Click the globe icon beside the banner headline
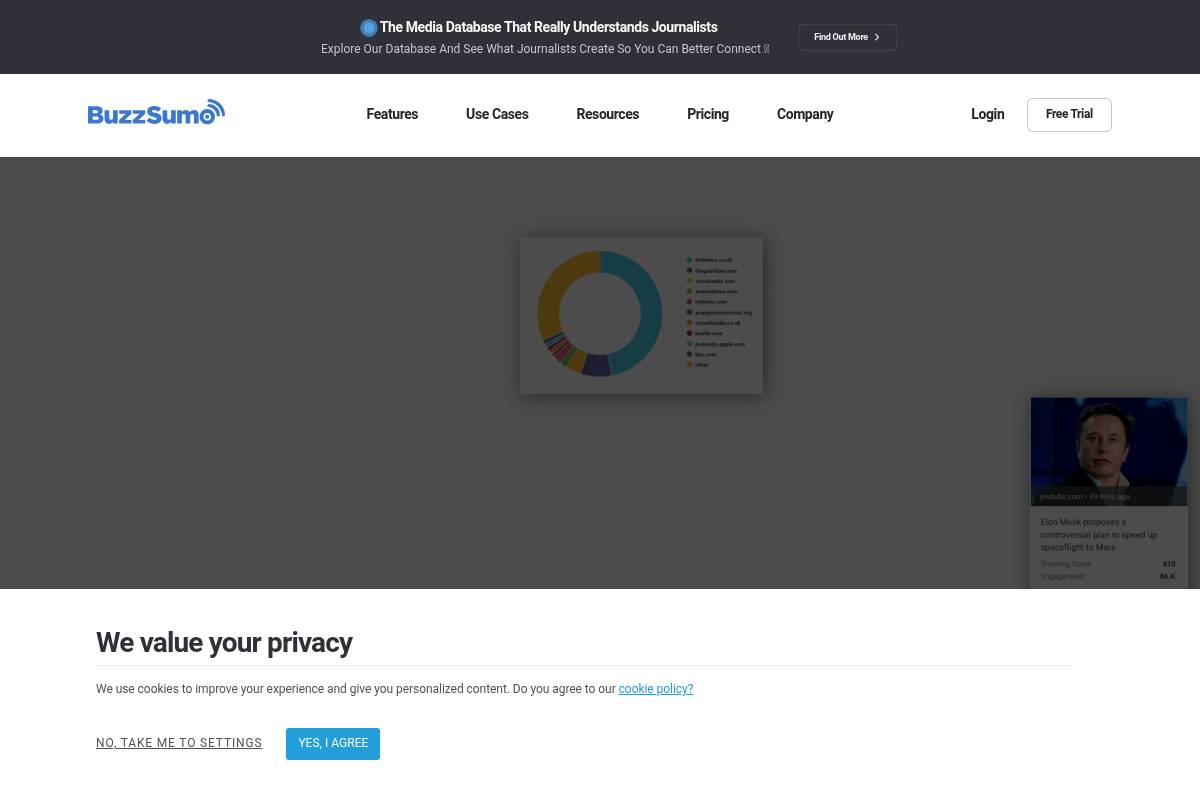This screenshot has width=1200, height=800. pos(369,27)
